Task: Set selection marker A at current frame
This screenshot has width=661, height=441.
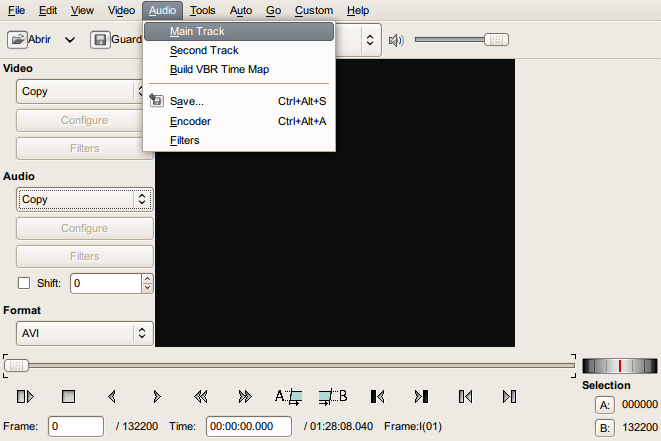Action: [x=288, y=397]
